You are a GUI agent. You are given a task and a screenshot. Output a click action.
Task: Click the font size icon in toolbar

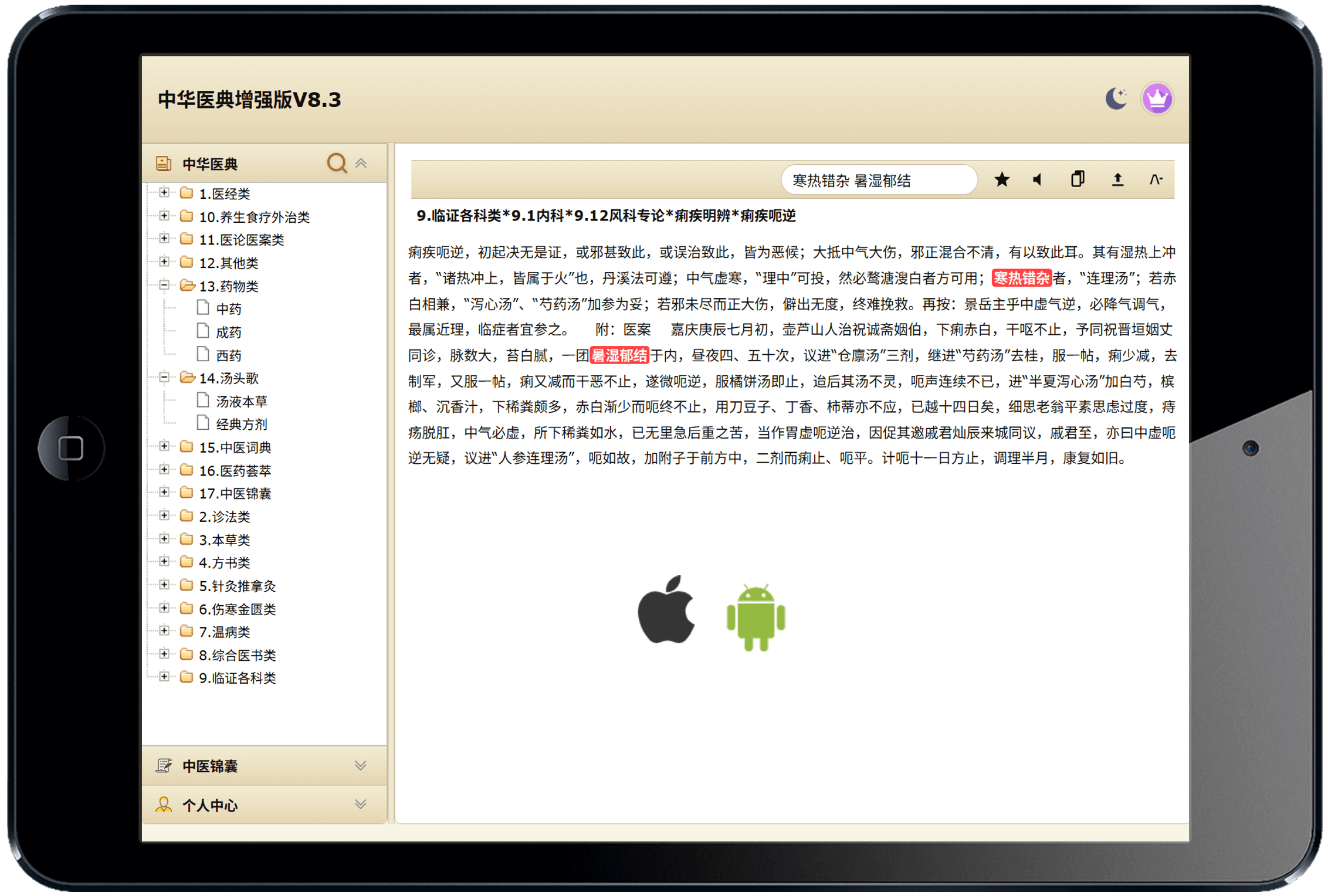click(1156, 179)
